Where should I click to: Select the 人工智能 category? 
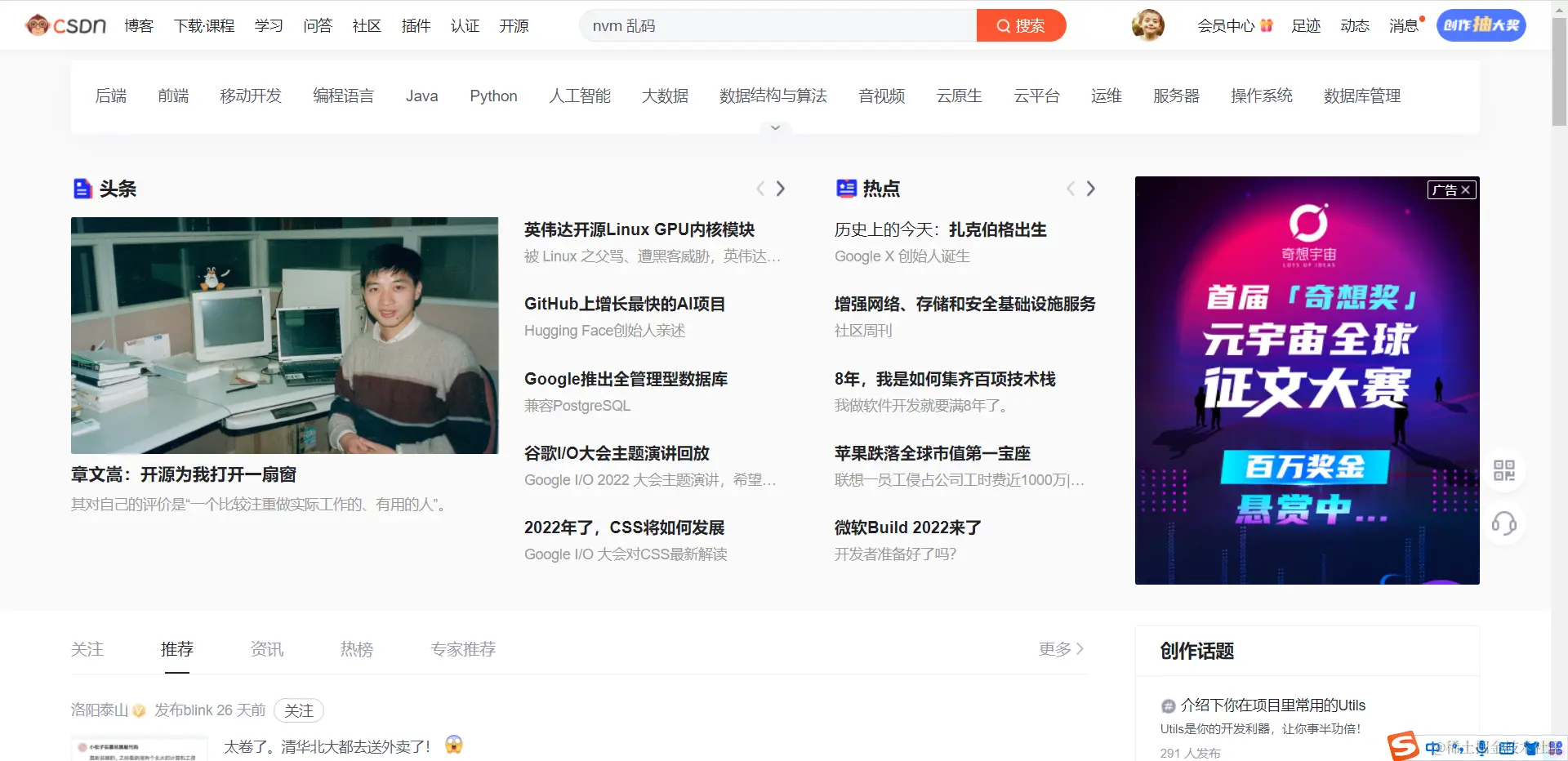point(580,96)
